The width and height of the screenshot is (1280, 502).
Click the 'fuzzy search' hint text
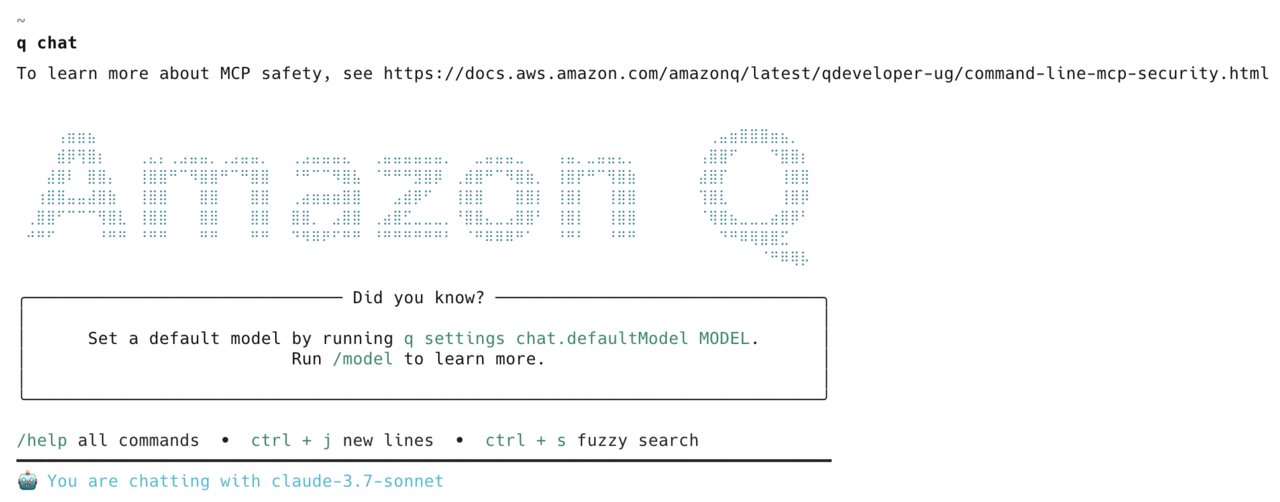pyautogui.click(x=638, y=440)
